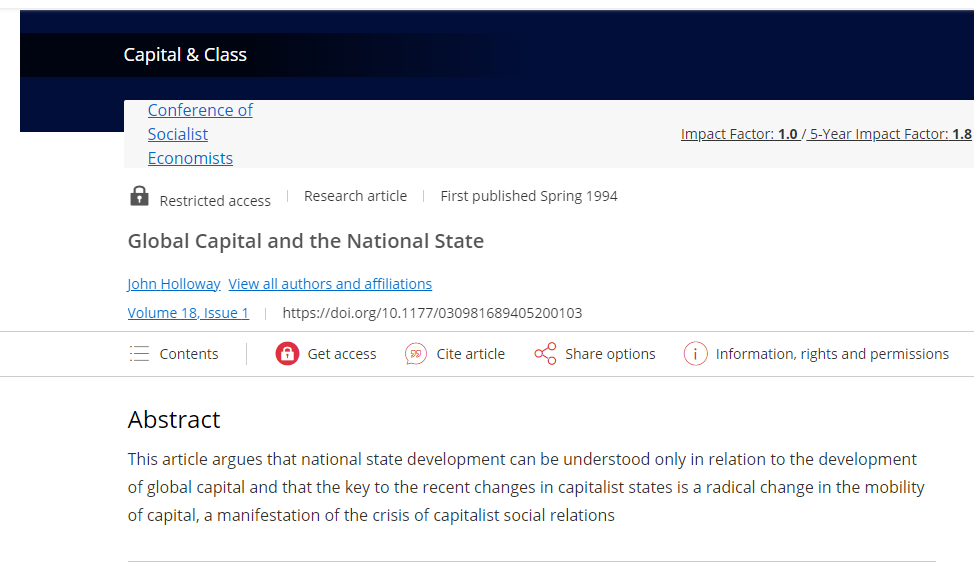Open Share options text
The image size is (974, 567).
(x=610, y=354)
